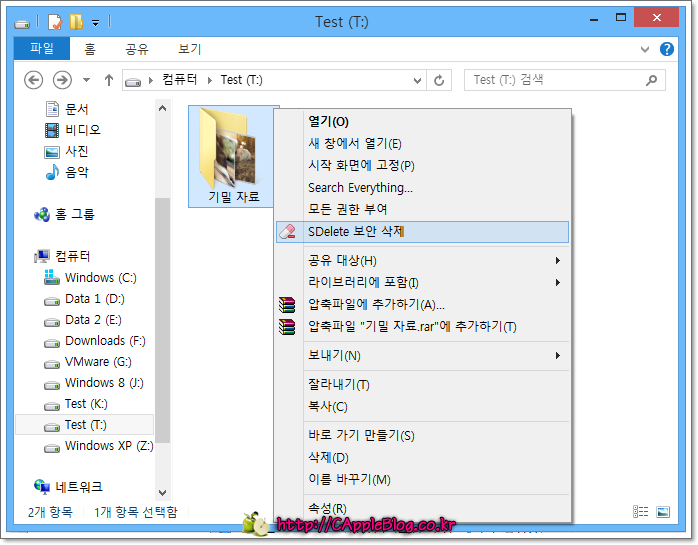Open Help with the question mark icon
The width and height of the screenshot is (698, 545).
pos(666,49)
